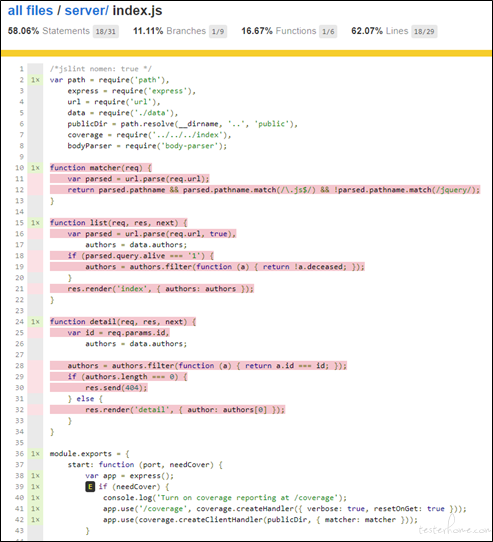Click the 1/9 branches fraction badge
Viewport: 493px width, 542px height.
coord(218,31)
